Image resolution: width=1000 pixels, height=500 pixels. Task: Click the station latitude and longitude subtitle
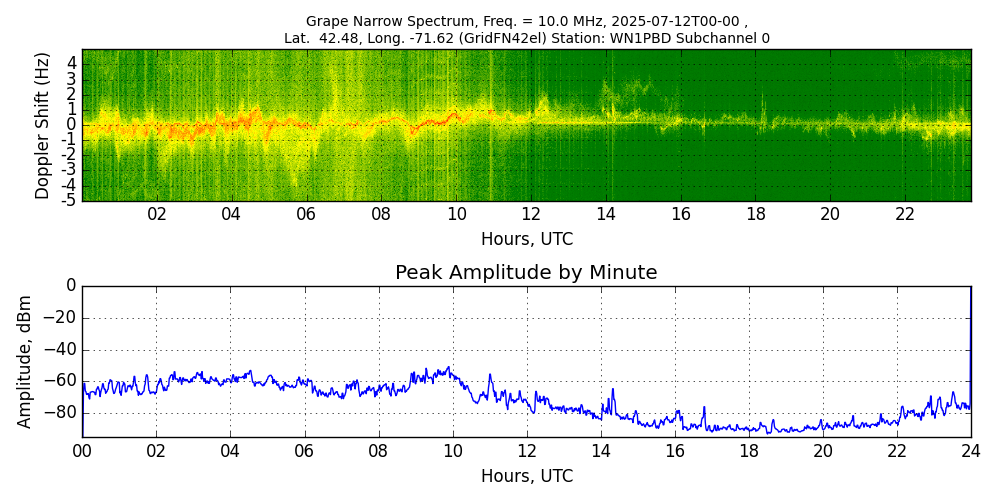(526, 38)
